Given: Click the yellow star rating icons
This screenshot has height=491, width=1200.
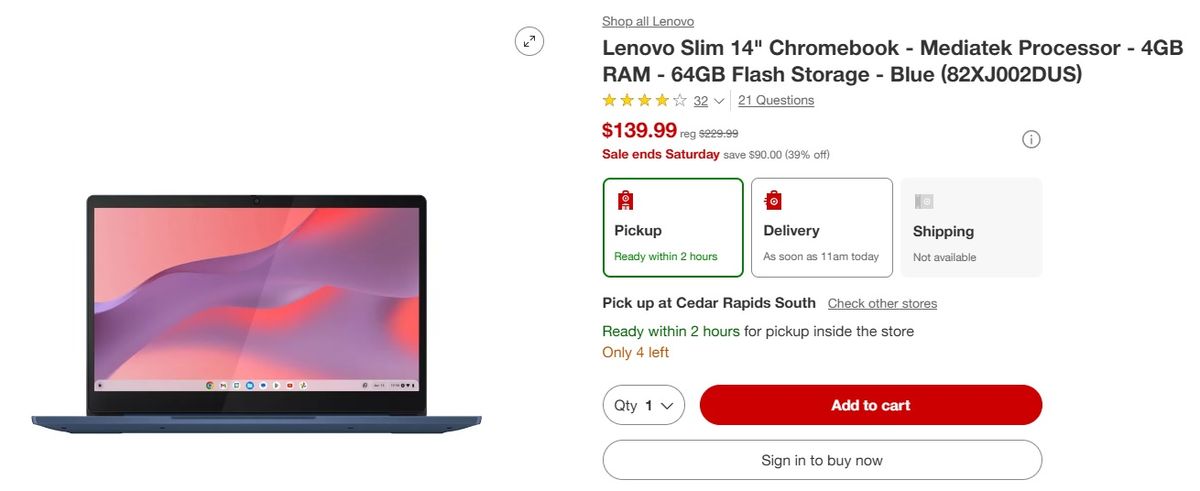Looking at the screenshot, I should [x=644, y=100].
